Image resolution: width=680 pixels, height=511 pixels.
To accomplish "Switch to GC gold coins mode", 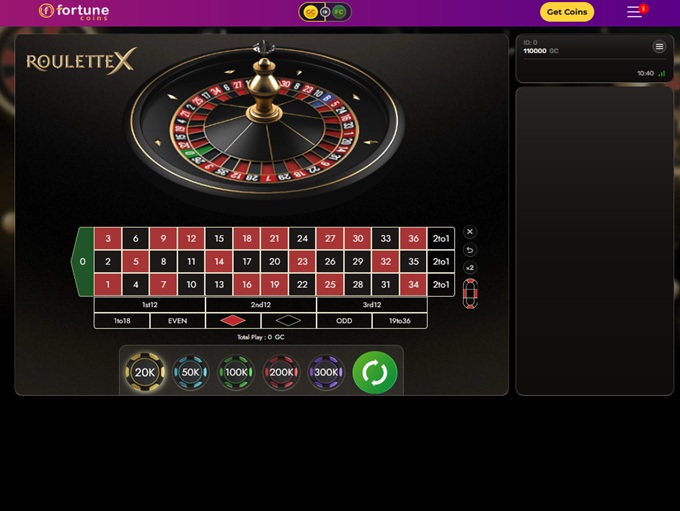I will point(311,12).
